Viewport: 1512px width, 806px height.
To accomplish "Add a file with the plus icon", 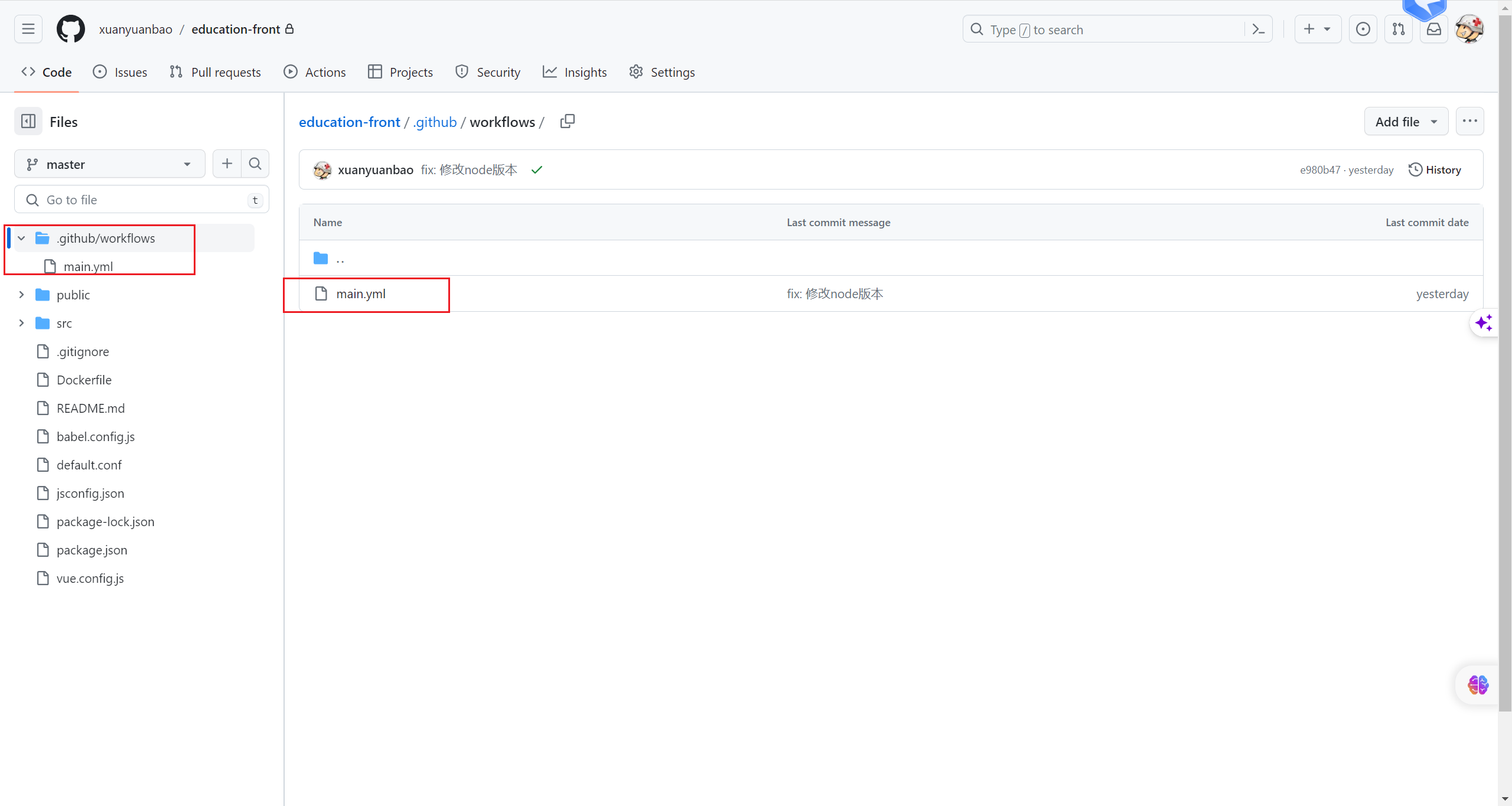I will pyautogui.click(x=227, y=164).
